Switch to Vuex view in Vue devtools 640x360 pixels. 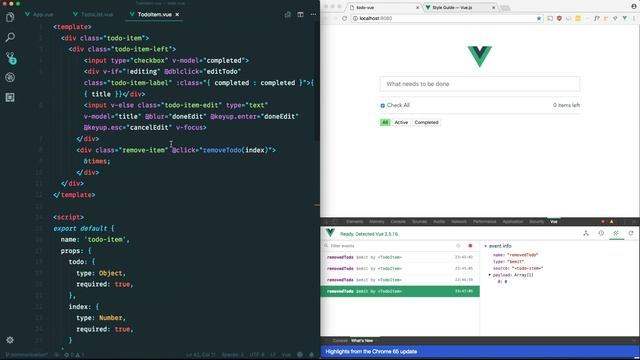coord(601,233)
